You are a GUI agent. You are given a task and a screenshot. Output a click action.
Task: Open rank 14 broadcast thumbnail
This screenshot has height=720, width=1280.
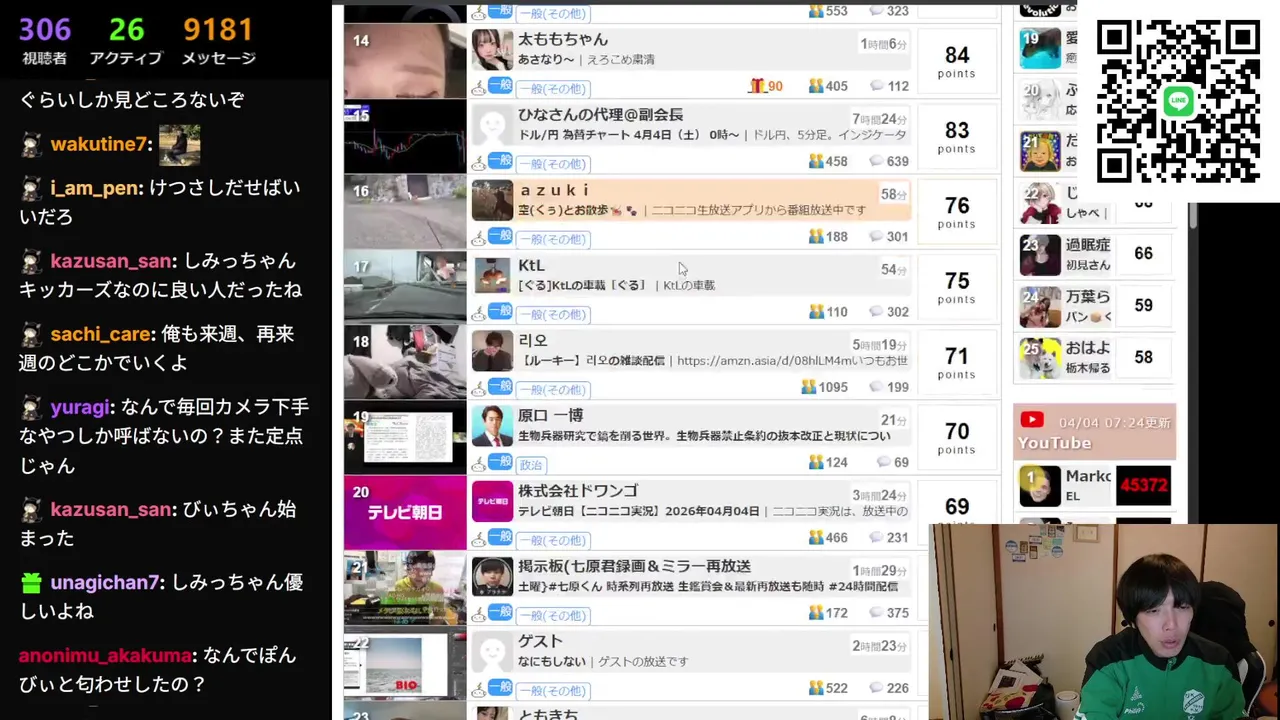pos(405,61)
